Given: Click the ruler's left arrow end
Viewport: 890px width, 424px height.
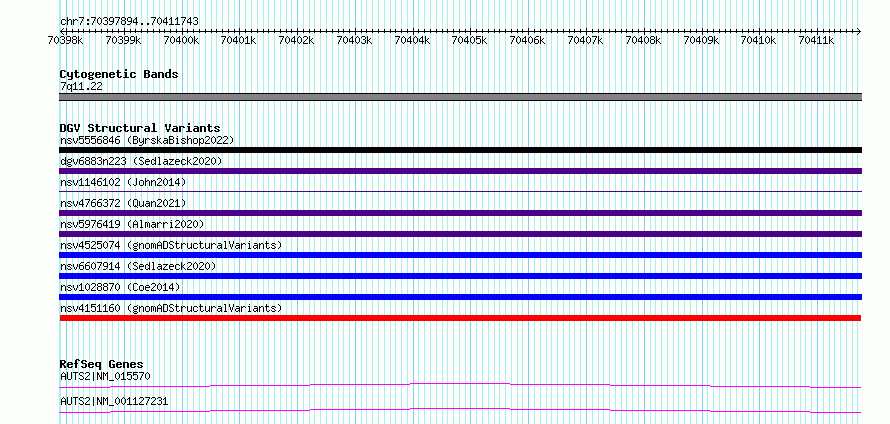Looking at the screenshot, I should (x=62, y=31).
